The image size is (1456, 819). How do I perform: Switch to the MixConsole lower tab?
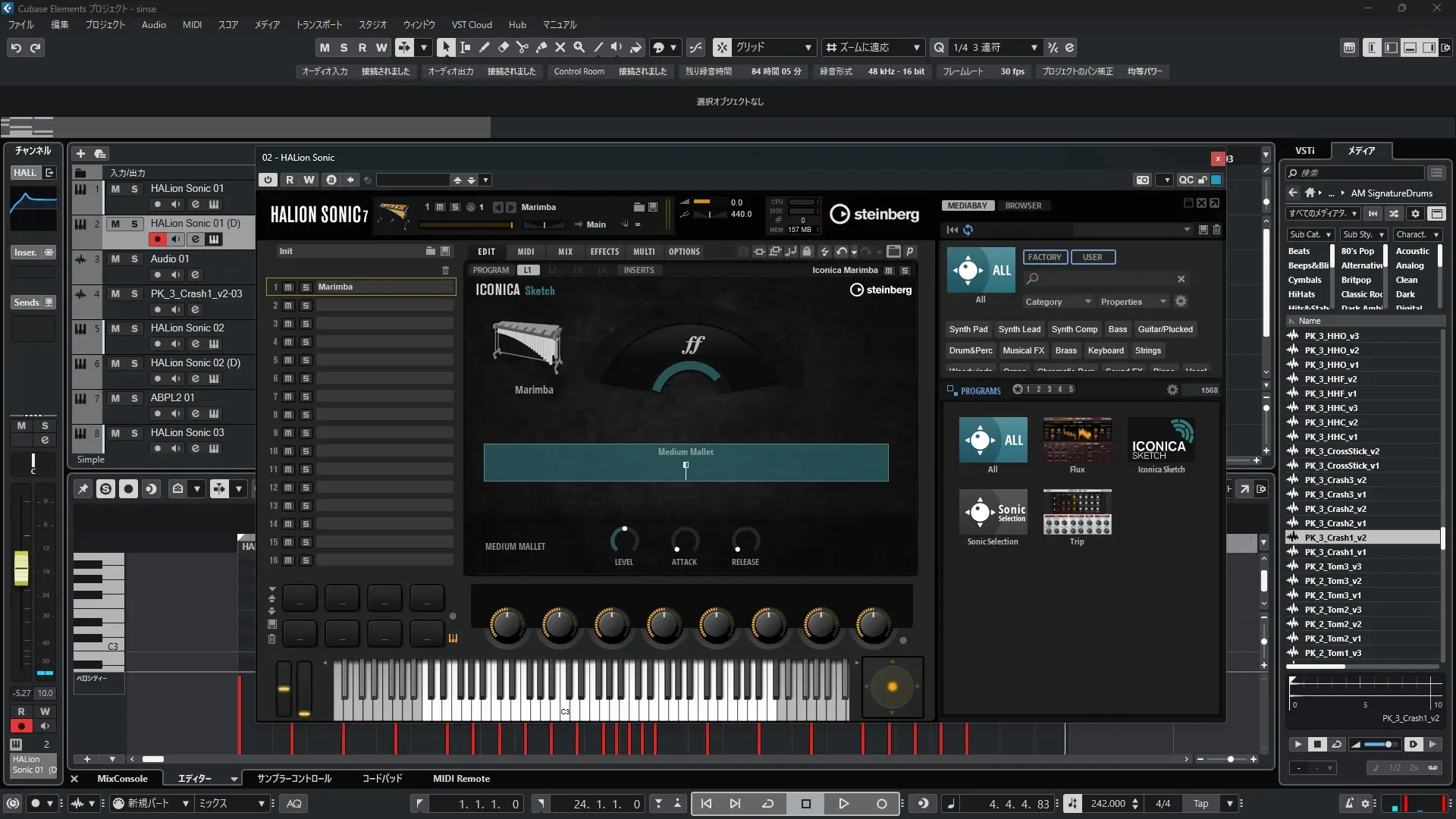pos(122,779)
